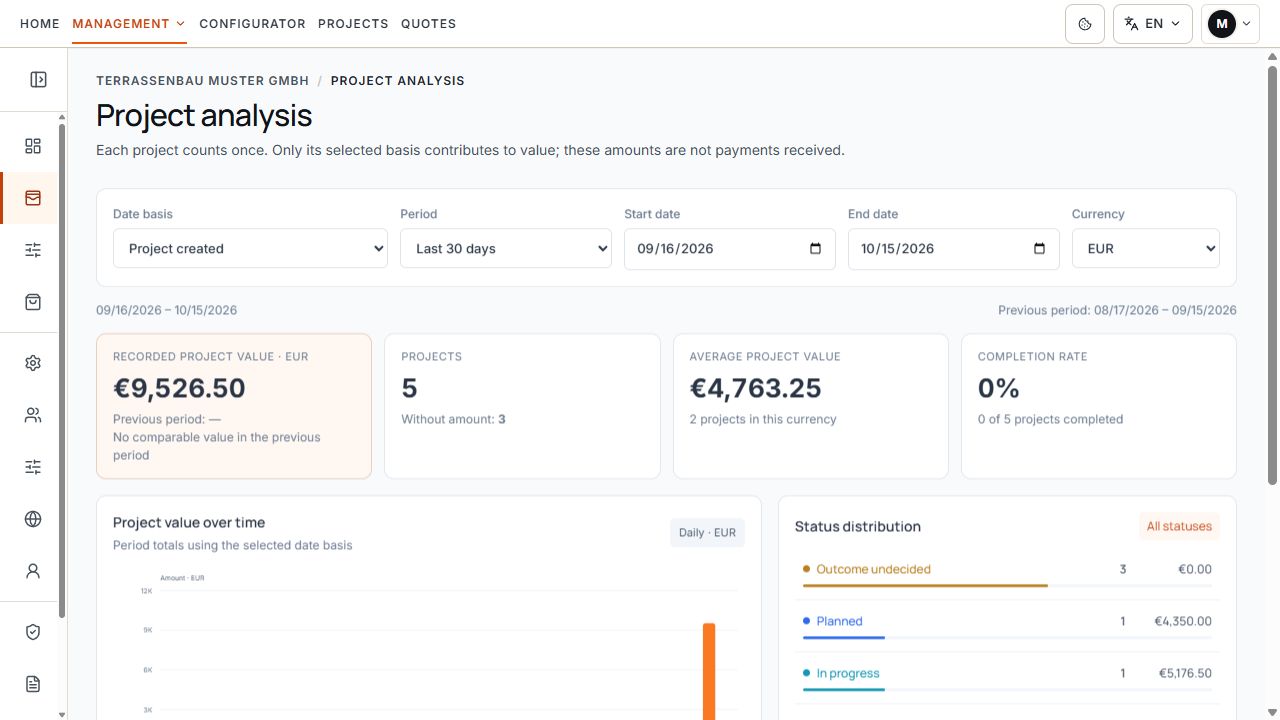Click the orange bar in the value chart
Viewport: 1280px width, 720px height.
[x=709, y=671]
